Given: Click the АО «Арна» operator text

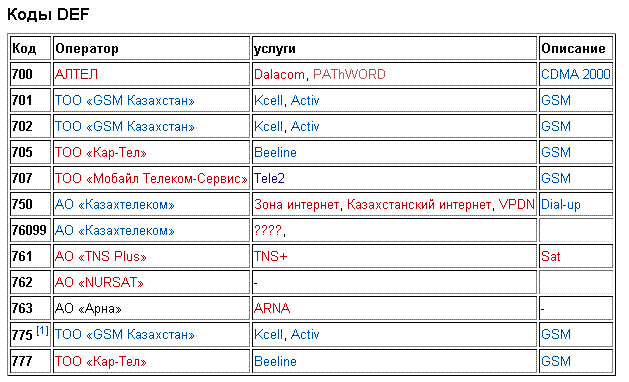Looking at the screenshot, I should pyautogui.click(x=88, y=309).
